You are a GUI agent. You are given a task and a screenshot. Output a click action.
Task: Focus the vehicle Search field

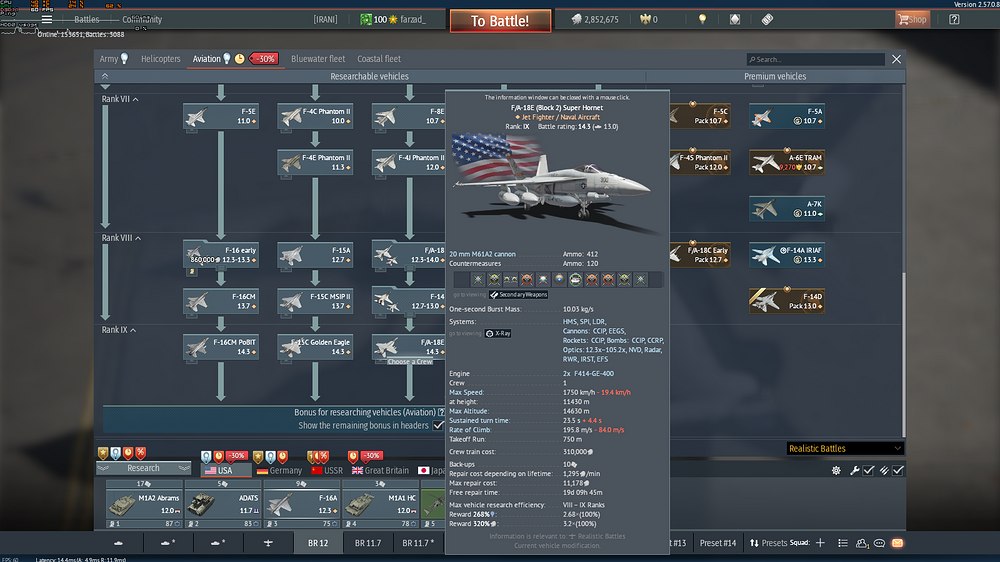[x=816, y=59]
